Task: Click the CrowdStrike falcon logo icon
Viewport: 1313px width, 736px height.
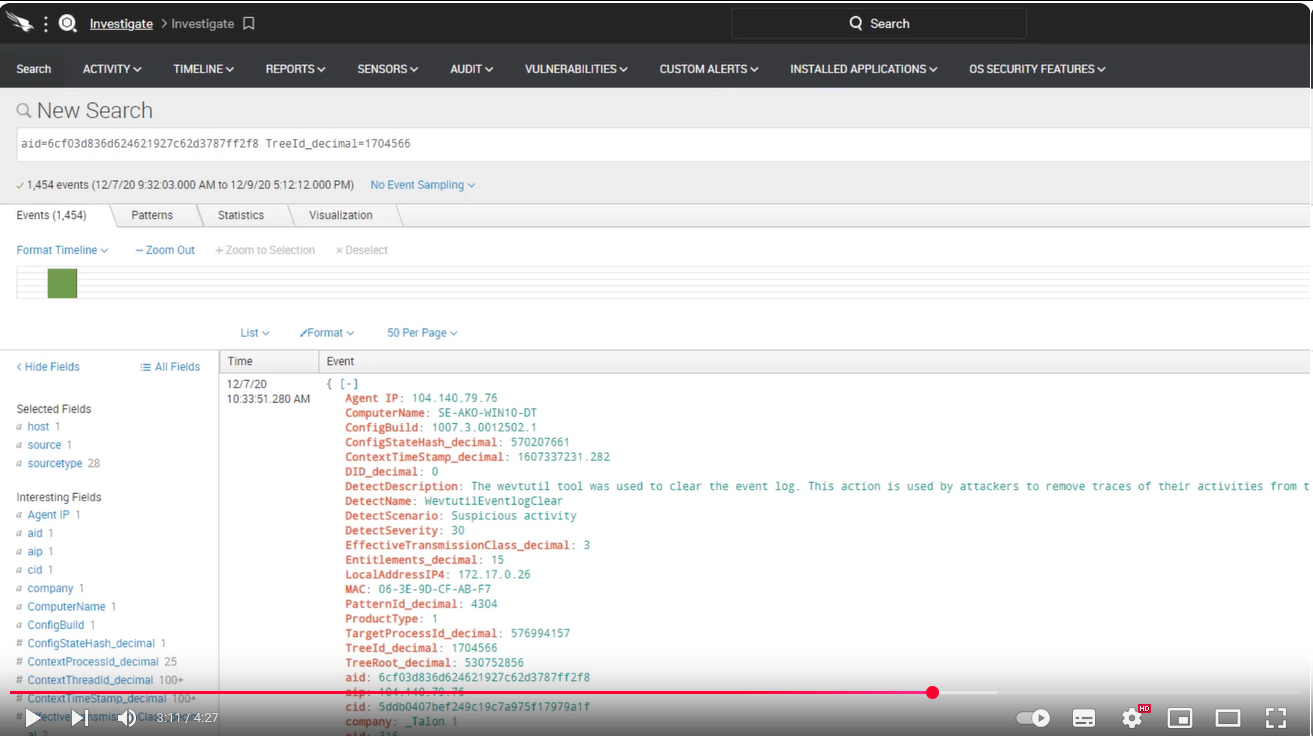Action: 19,23
